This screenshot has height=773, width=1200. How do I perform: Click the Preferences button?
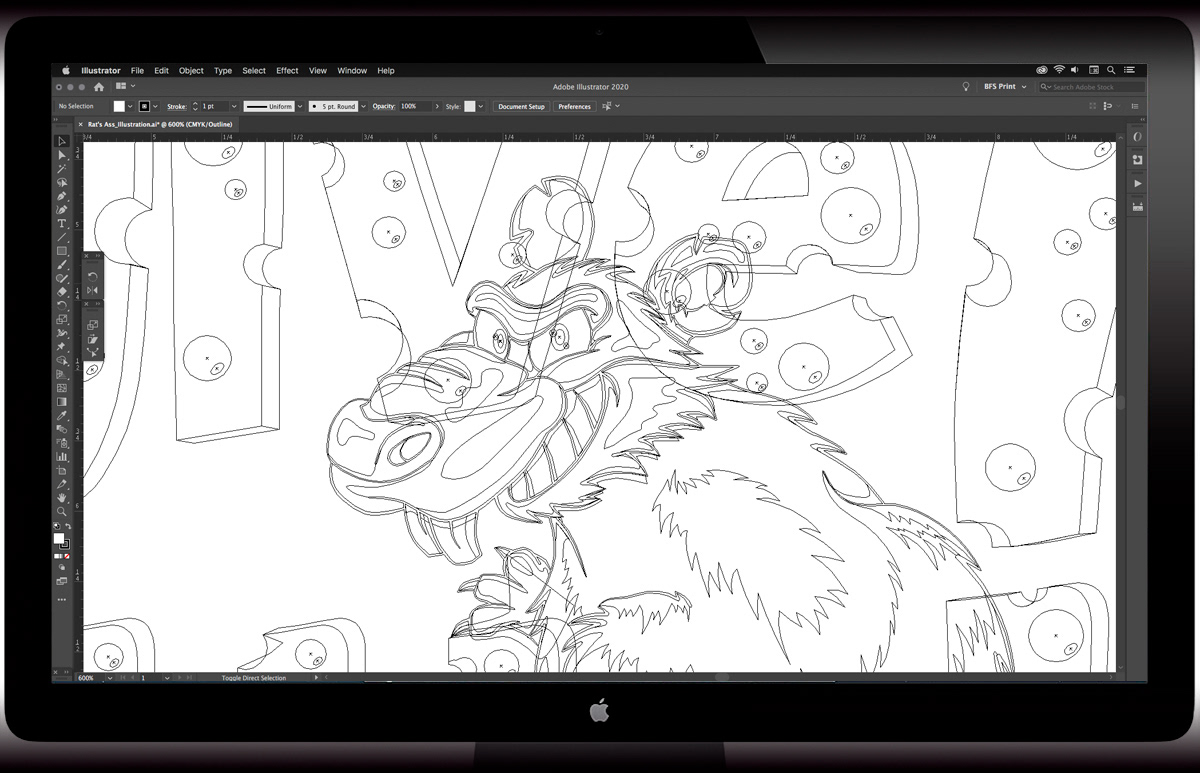[x=574, y=106]
